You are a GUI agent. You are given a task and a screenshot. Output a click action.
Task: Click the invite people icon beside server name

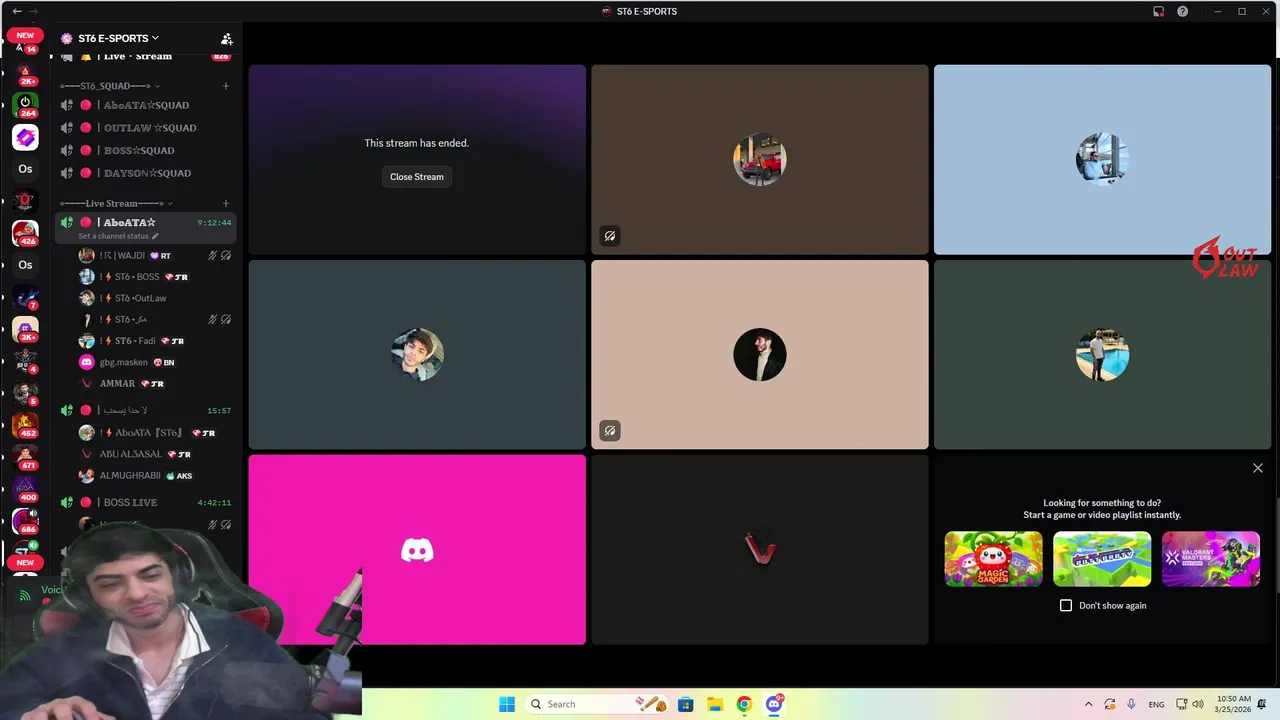click(227, 39)
